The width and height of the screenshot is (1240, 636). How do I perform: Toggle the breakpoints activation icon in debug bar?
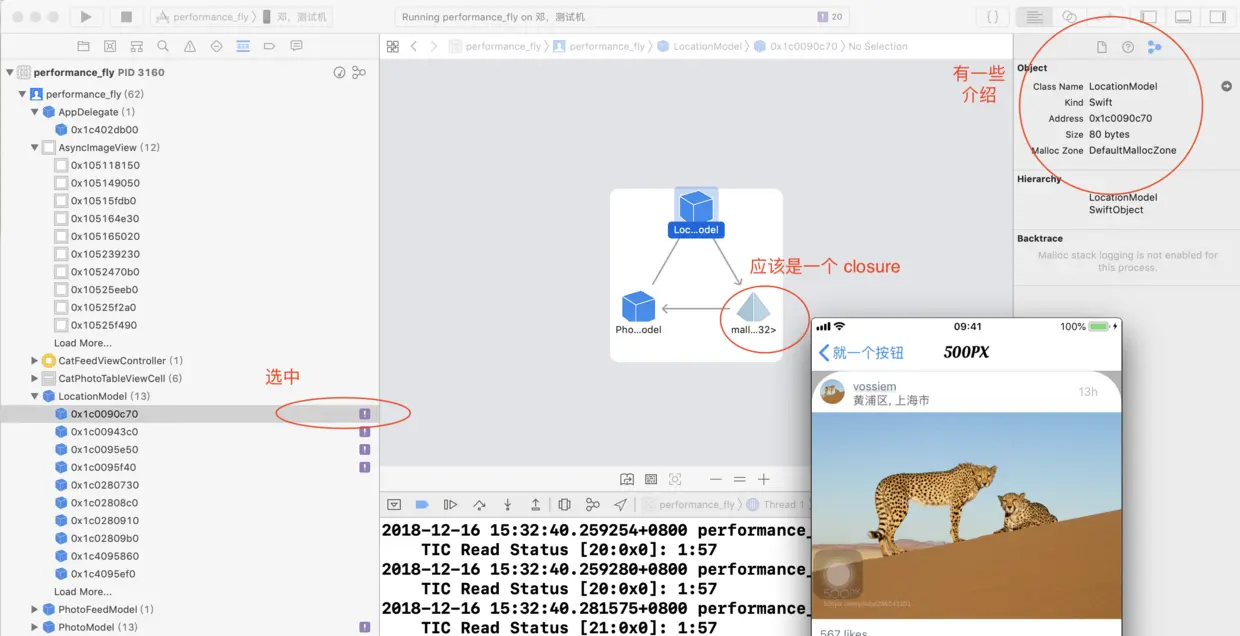point(421,505)
